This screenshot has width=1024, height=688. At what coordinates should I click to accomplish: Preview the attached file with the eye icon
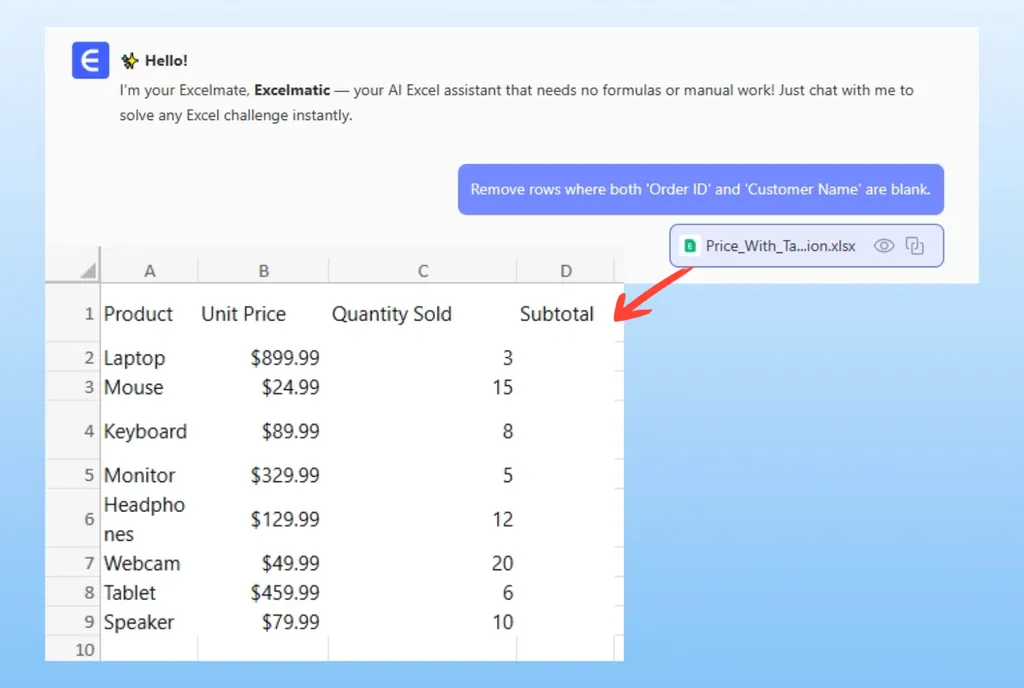pyautogui.click(x=883, y=246)
